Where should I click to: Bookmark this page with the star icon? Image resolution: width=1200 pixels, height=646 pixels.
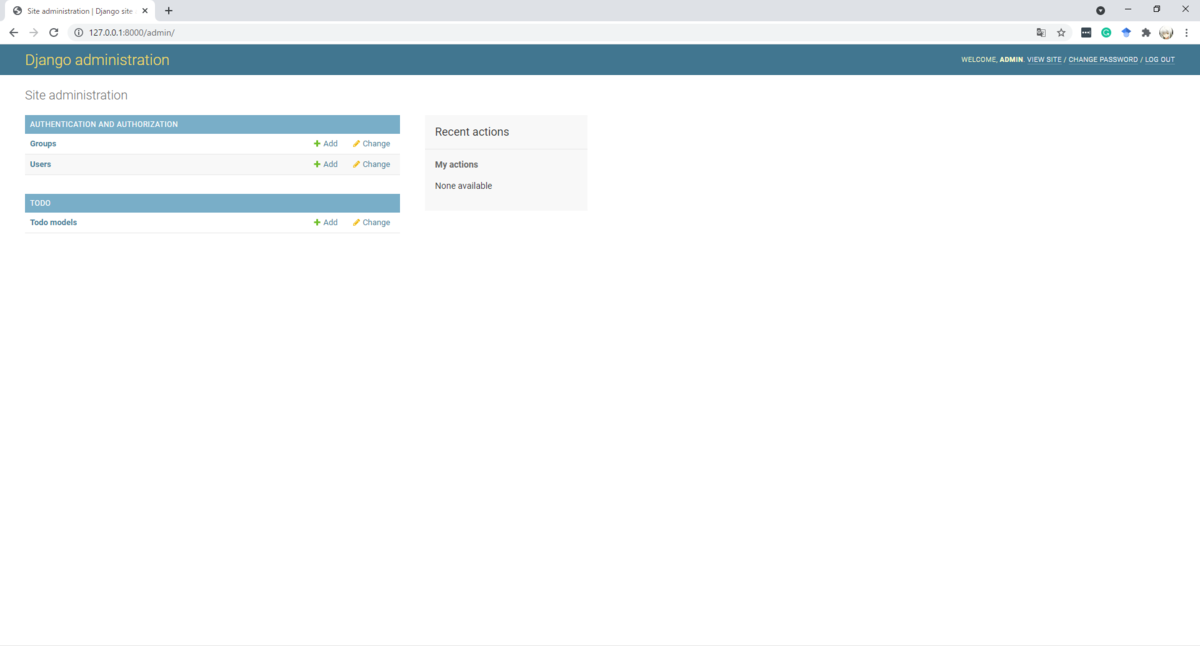[x=1061, y=32]
